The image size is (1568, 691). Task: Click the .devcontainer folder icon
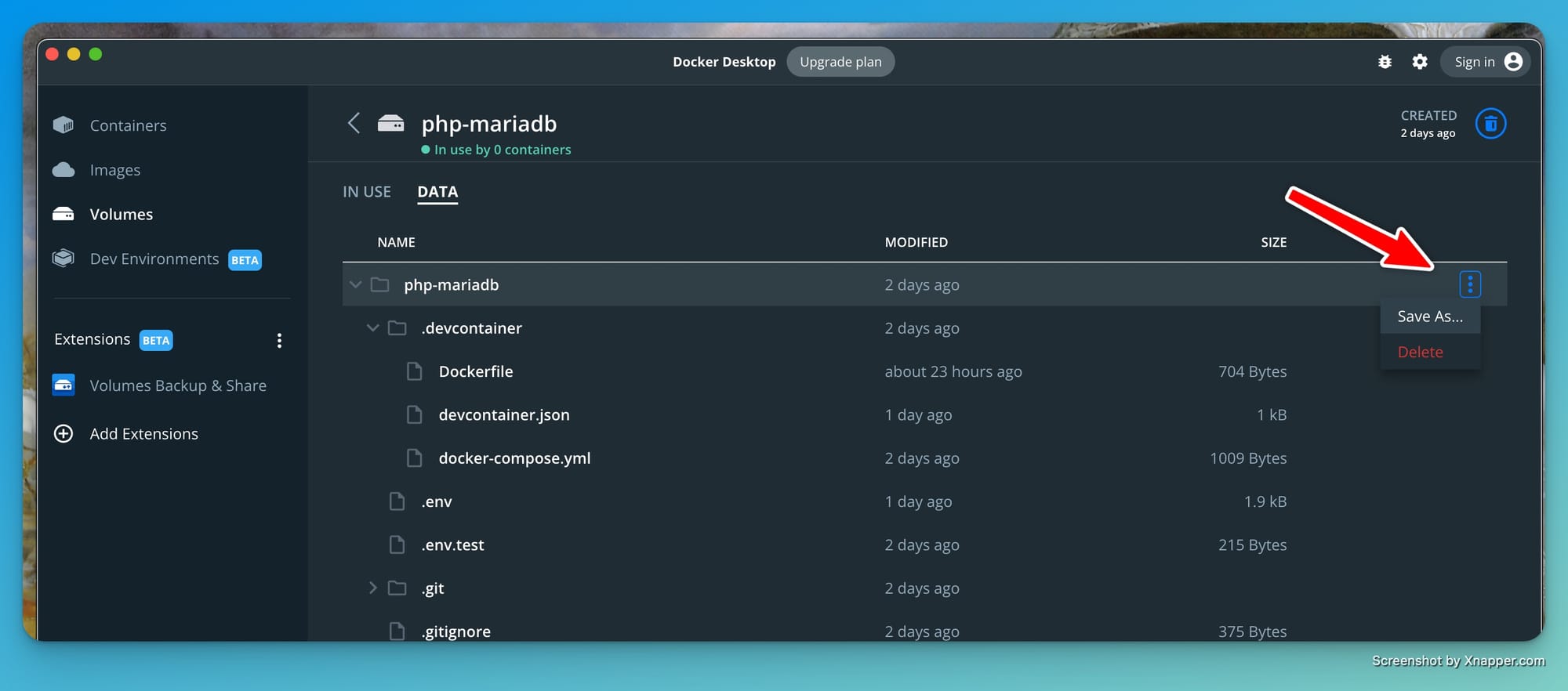click(x=397, y=327)
